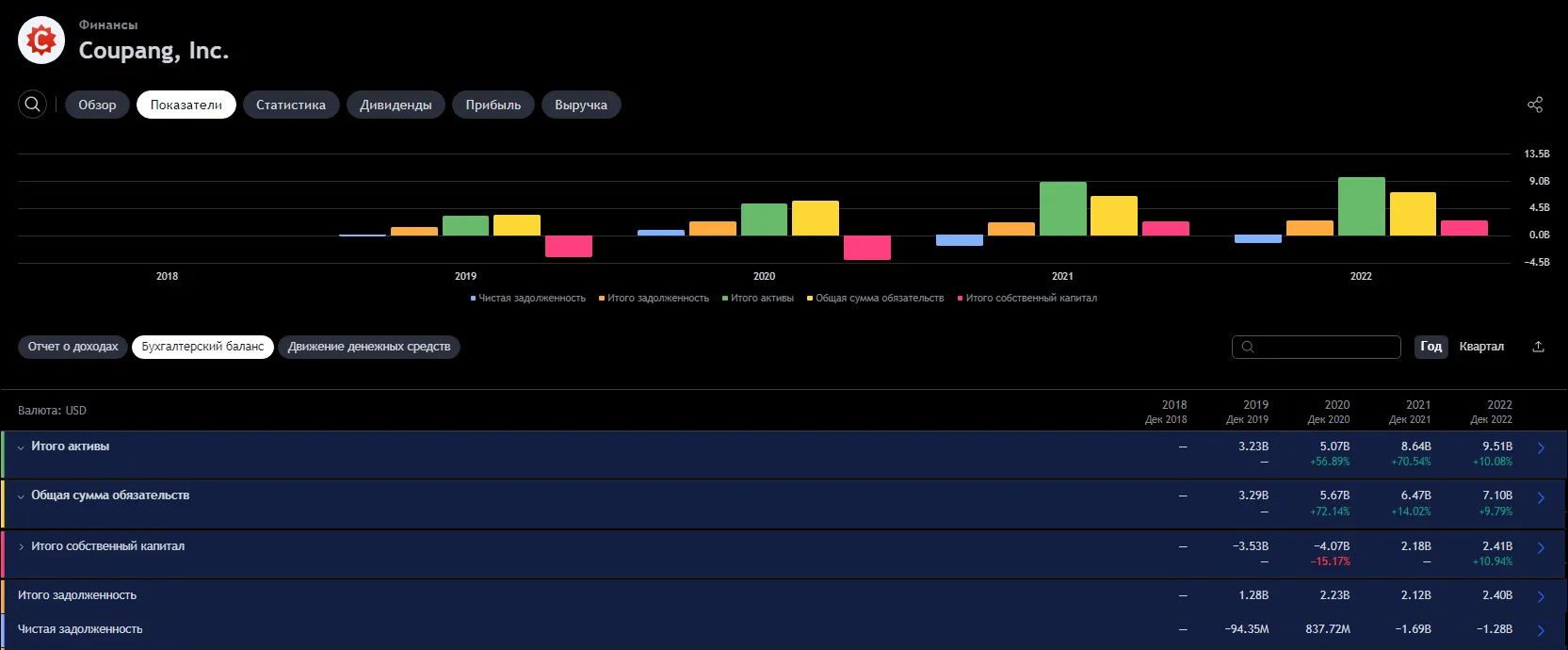
Task: Click the 837.72M net debt value
Action: tap(1328, 629)
